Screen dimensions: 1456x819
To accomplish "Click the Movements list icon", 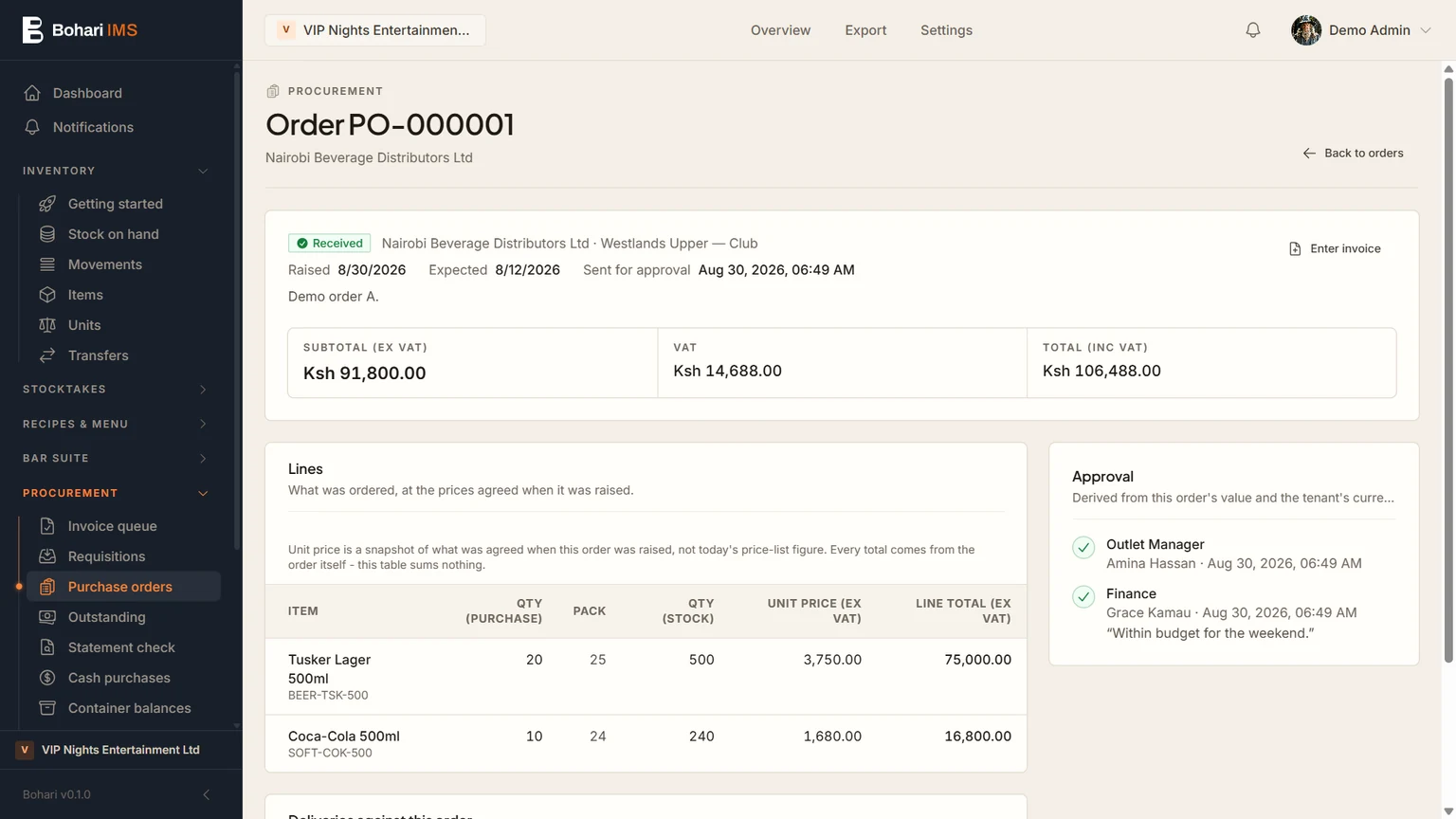I will 47,264.
